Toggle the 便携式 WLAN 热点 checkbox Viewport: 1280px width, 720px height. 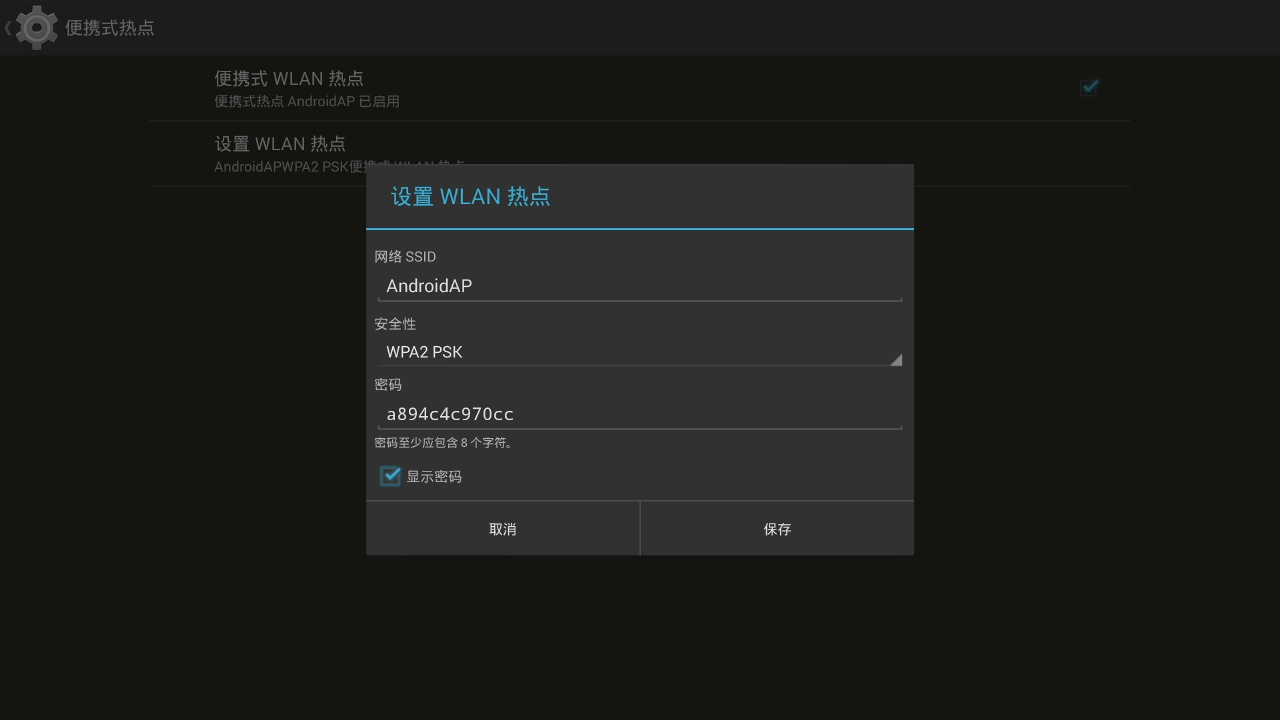pyautogui.click(x=1089, y=88)
